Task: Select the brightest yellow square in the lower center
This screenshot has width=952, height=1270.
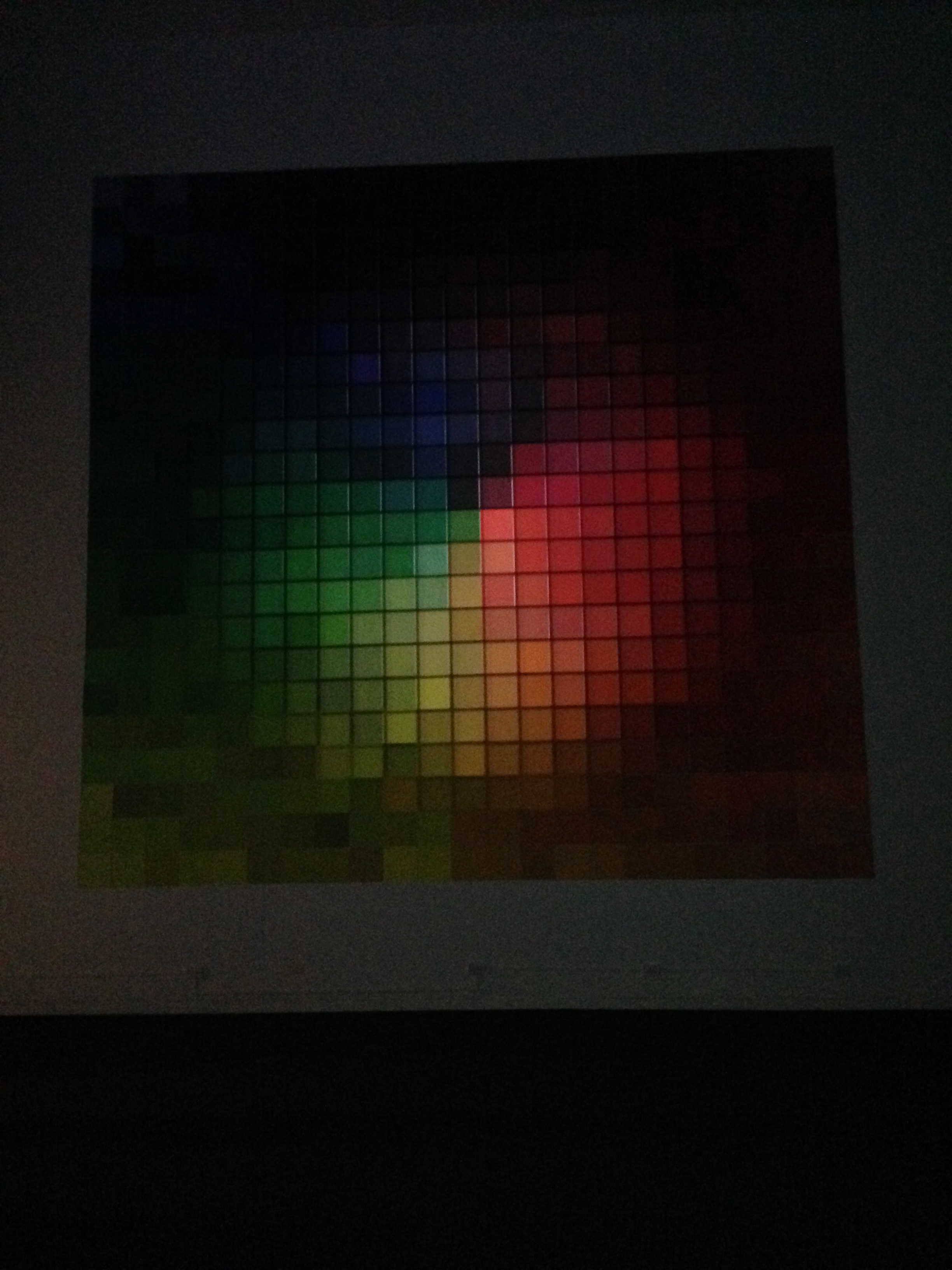Action: (x=434, y=693)
